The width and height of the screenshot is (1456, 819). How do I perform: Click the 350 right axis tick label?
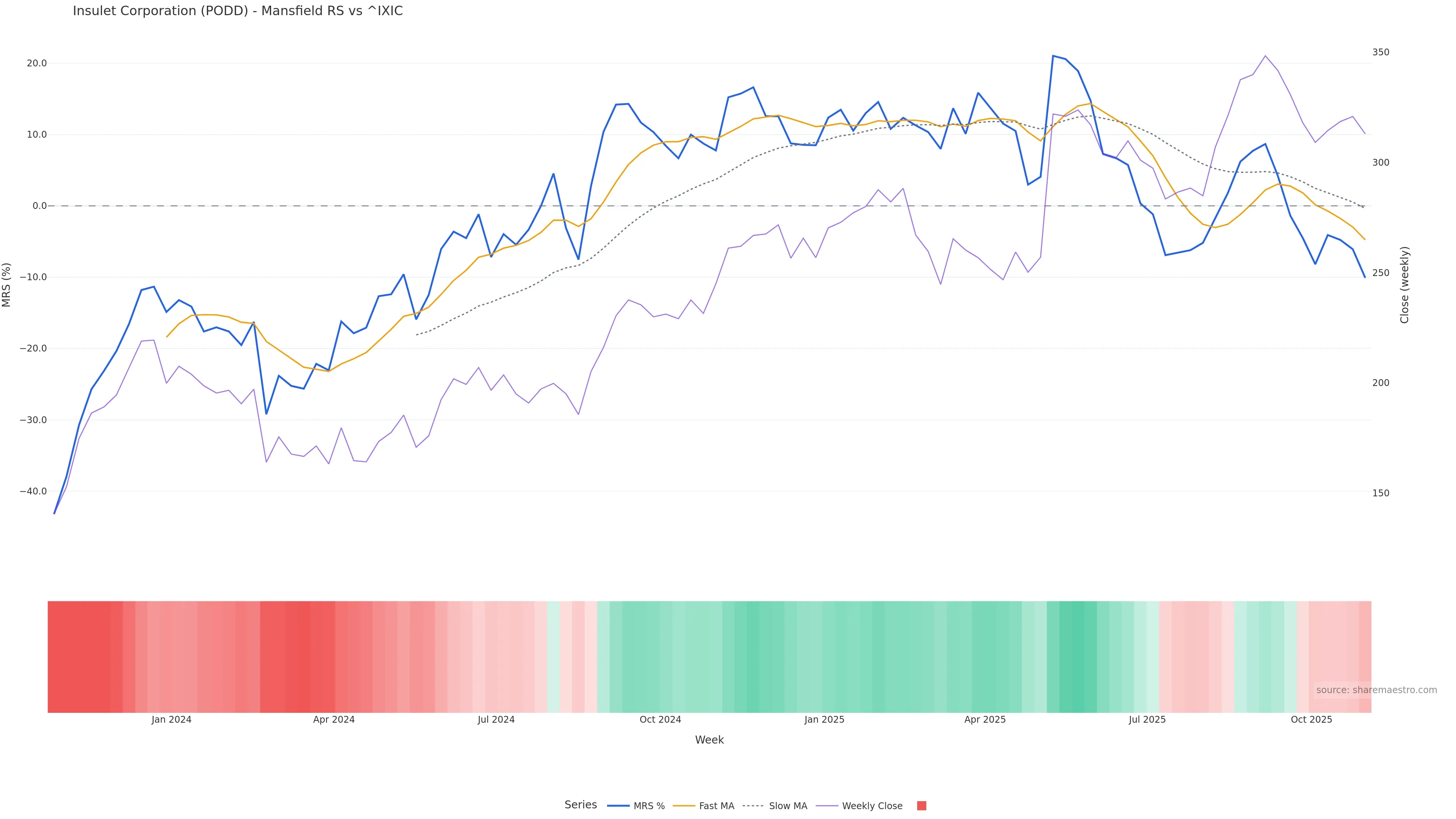pos(1380,52)
